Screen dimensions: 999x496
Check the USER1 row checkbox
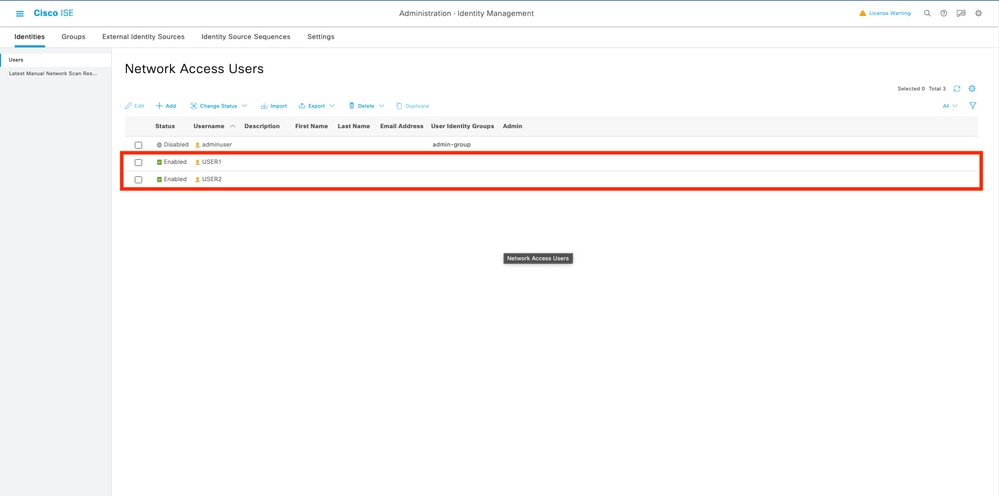[138, 162]
